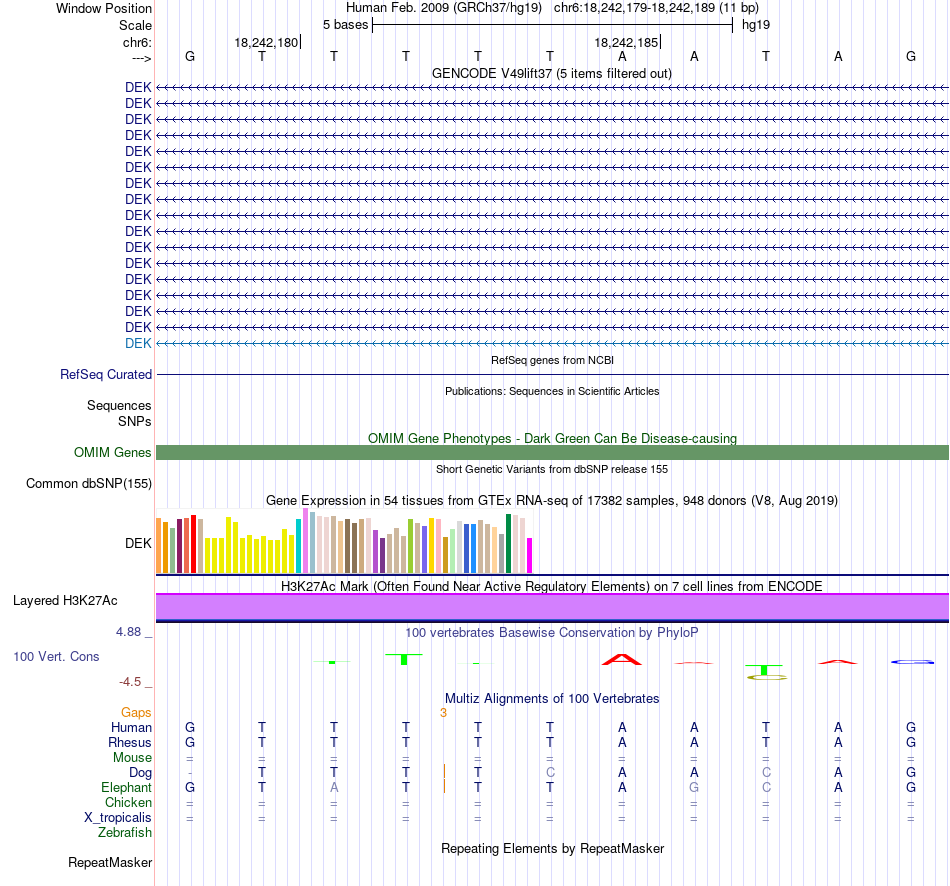Open RefSeq Curated track label
The image size is (950, 886).
(106, 375)
